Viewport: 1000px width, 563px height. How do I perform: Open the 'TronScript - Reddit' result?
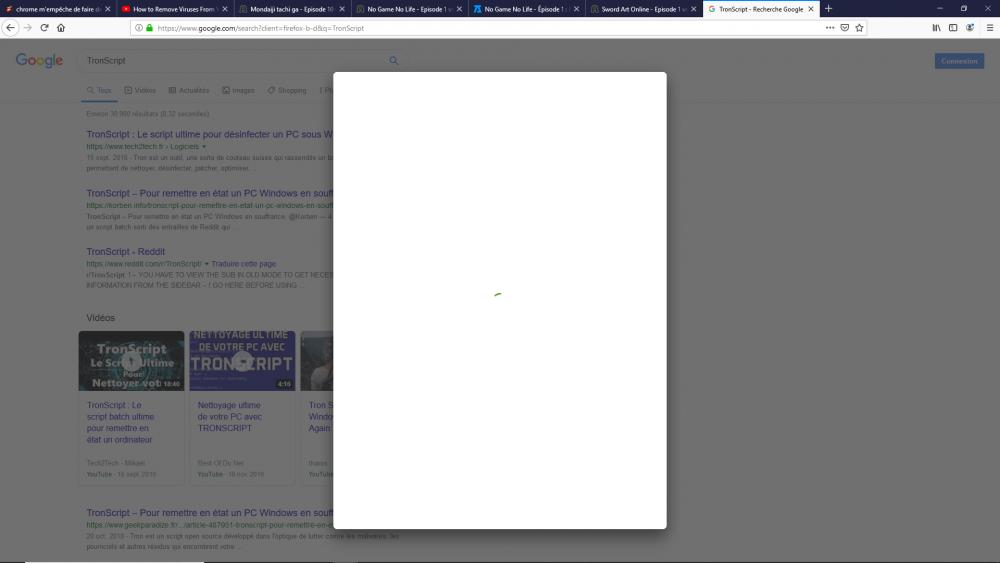pos(126,252)
